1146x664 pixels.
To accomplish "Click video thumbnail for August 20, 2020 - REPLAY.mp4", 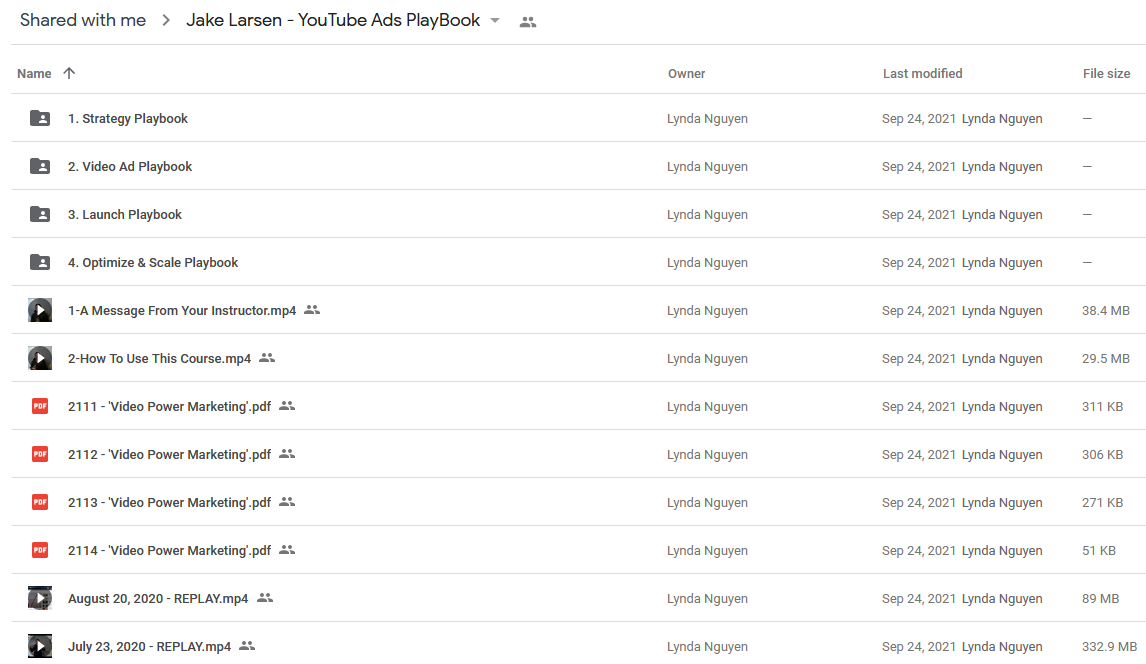I will point(40,598).
